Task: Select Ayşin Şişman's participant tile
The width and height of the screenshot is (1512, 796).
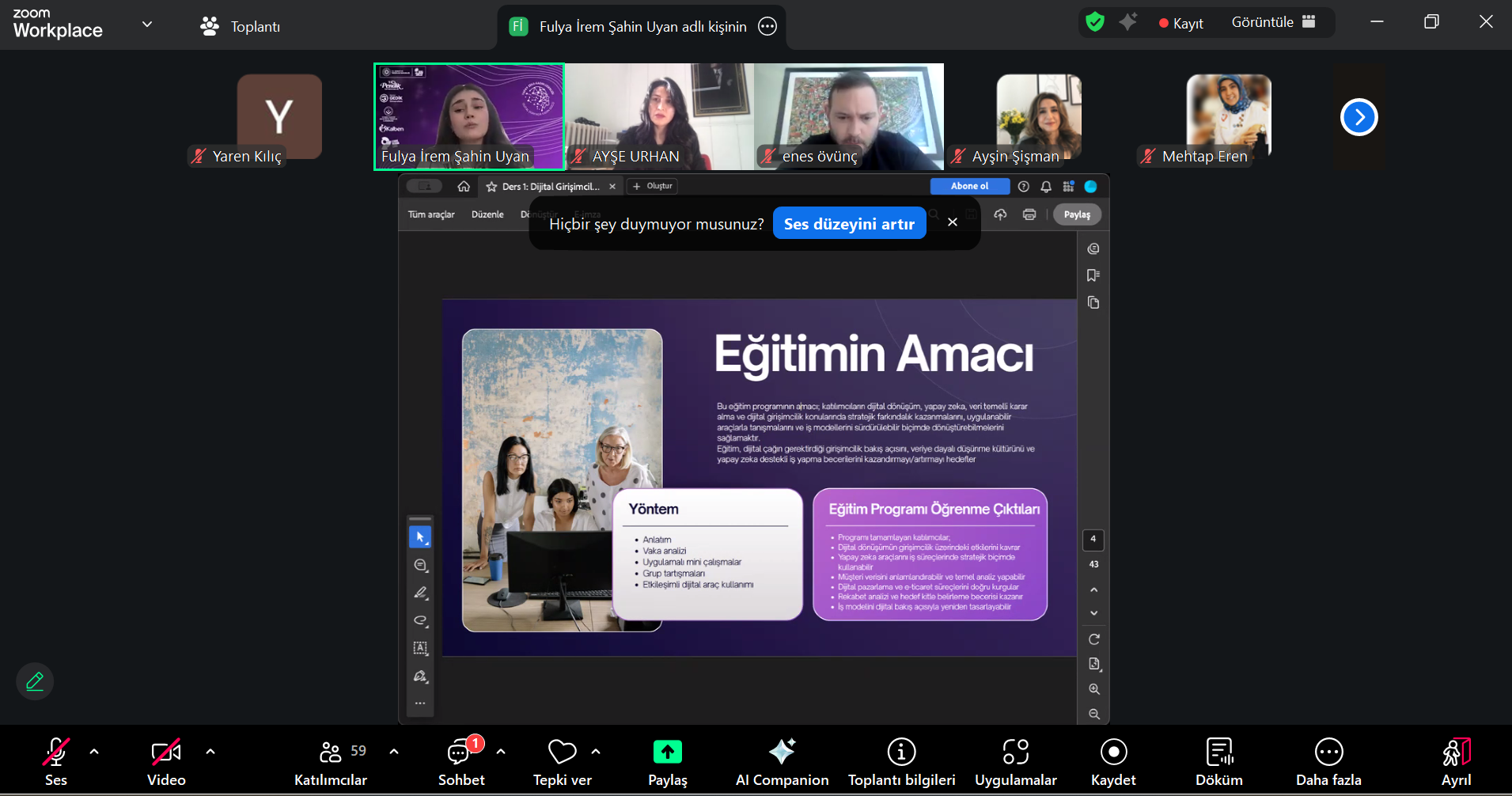Action: [1039, 117]
